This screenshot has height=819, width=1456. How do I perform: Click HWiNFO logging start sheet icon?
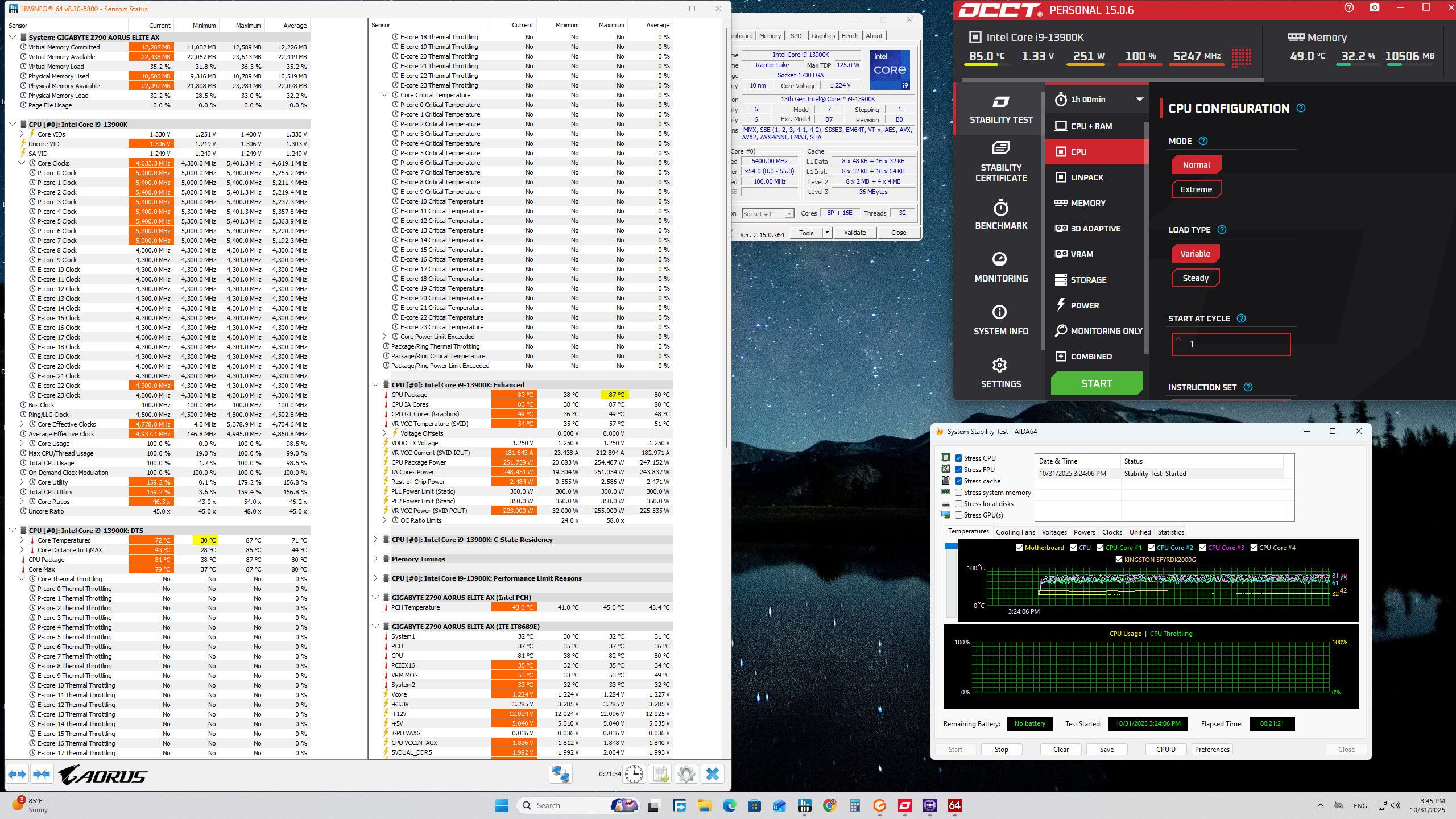[x=660, y=774]
